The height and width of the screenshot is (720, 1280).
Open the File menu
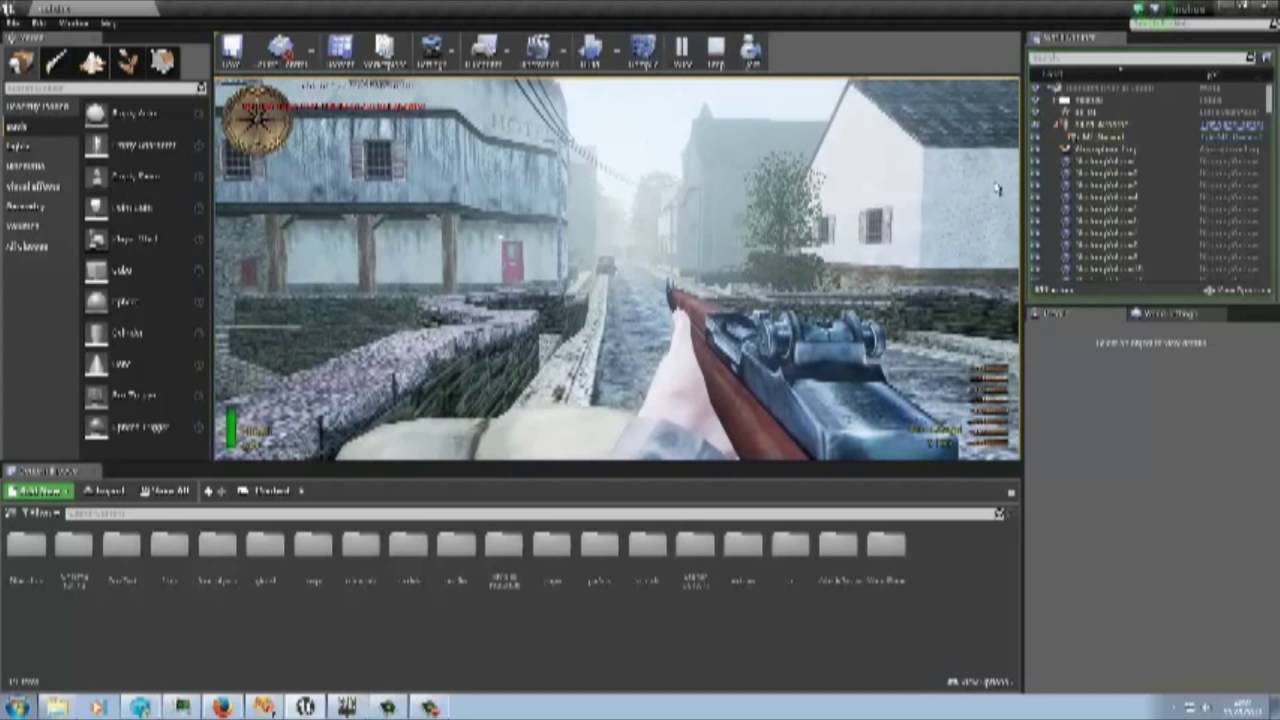click(x=13, y=22)
